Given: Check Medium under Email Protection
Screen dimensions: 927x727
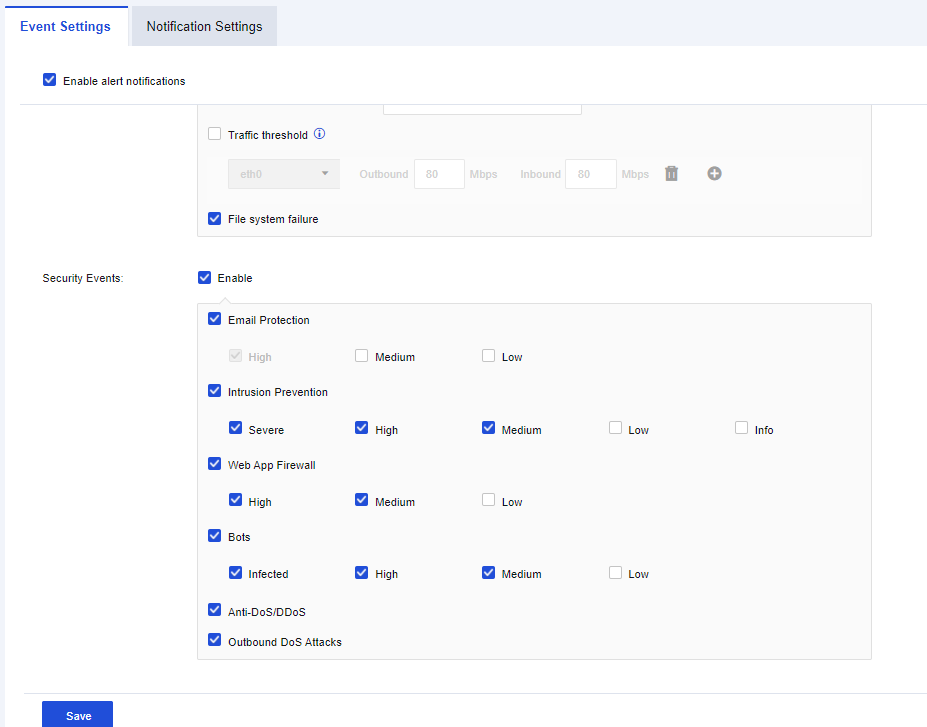Looking at the screenshot, I should (x=362, y=356).
